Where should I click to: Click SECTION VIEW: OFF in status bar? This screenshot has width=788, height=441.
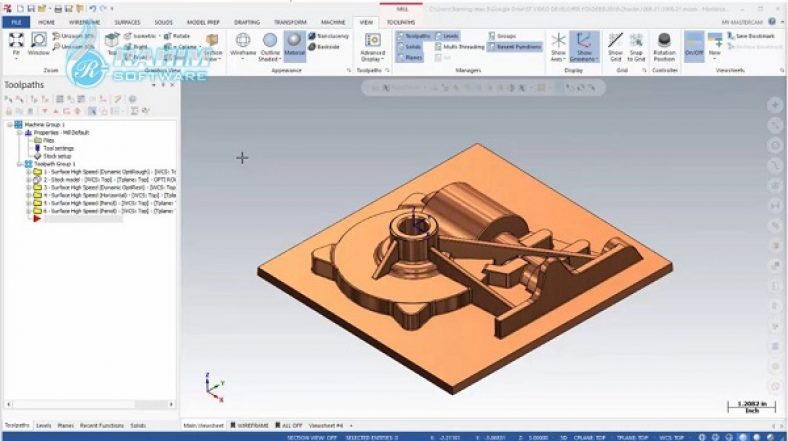pos(312,437)
